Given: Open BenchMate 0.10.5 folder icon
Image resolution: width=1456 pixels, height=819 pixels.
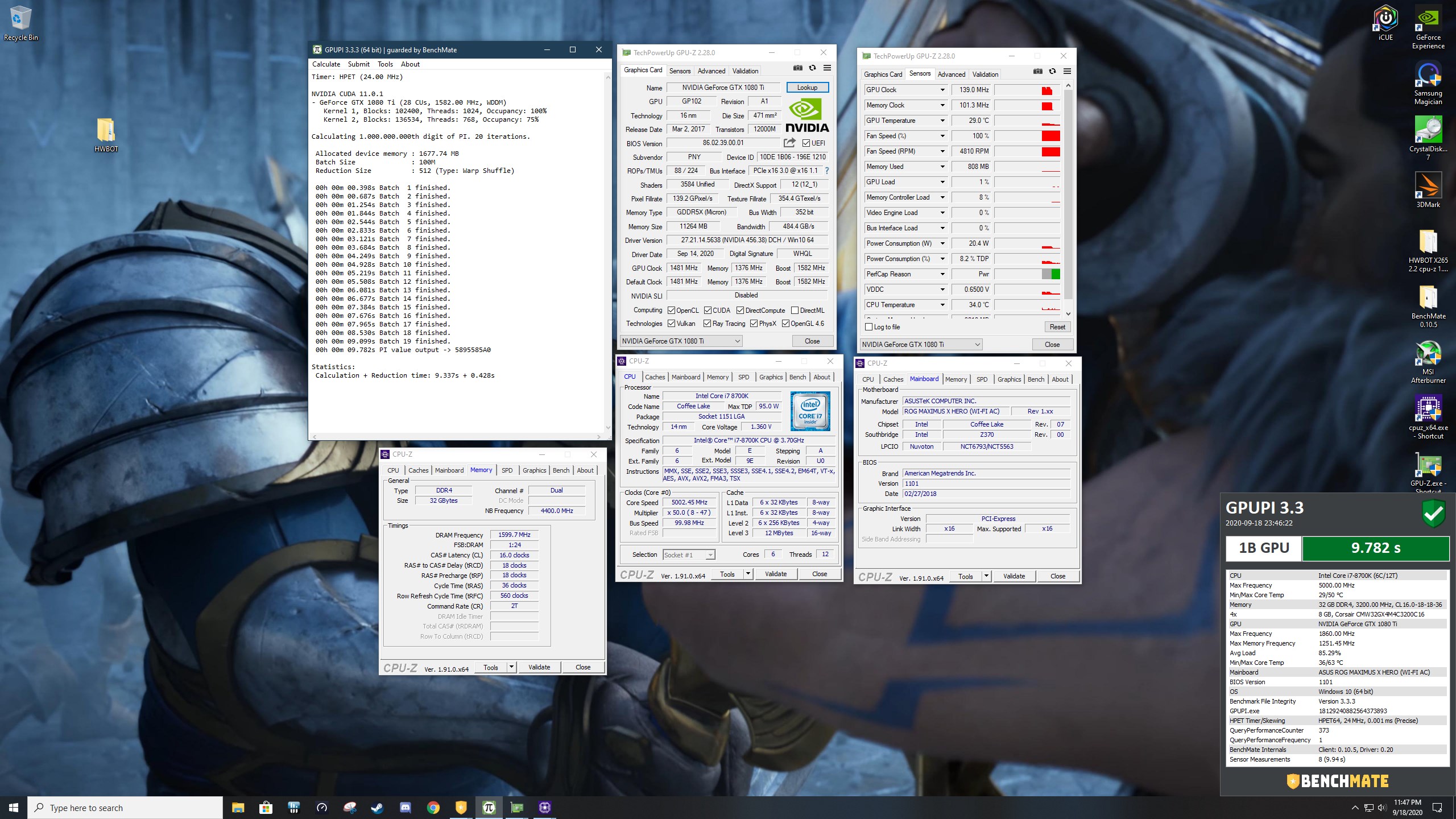Looking at the screenshot, I should [1428, 306].
